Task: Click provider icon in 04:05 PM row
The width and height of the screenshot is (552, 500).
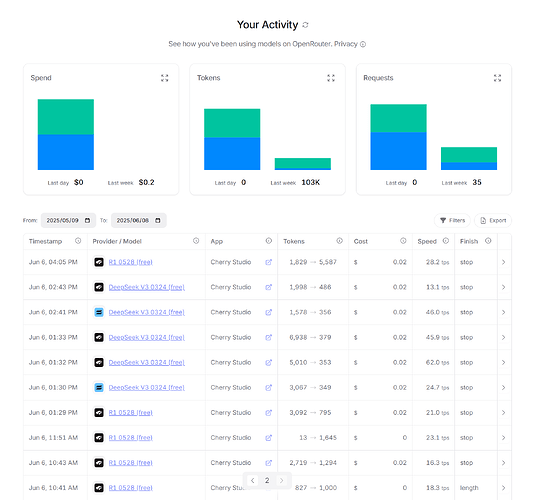Action: pyautogui.click(x=99, y=262)
